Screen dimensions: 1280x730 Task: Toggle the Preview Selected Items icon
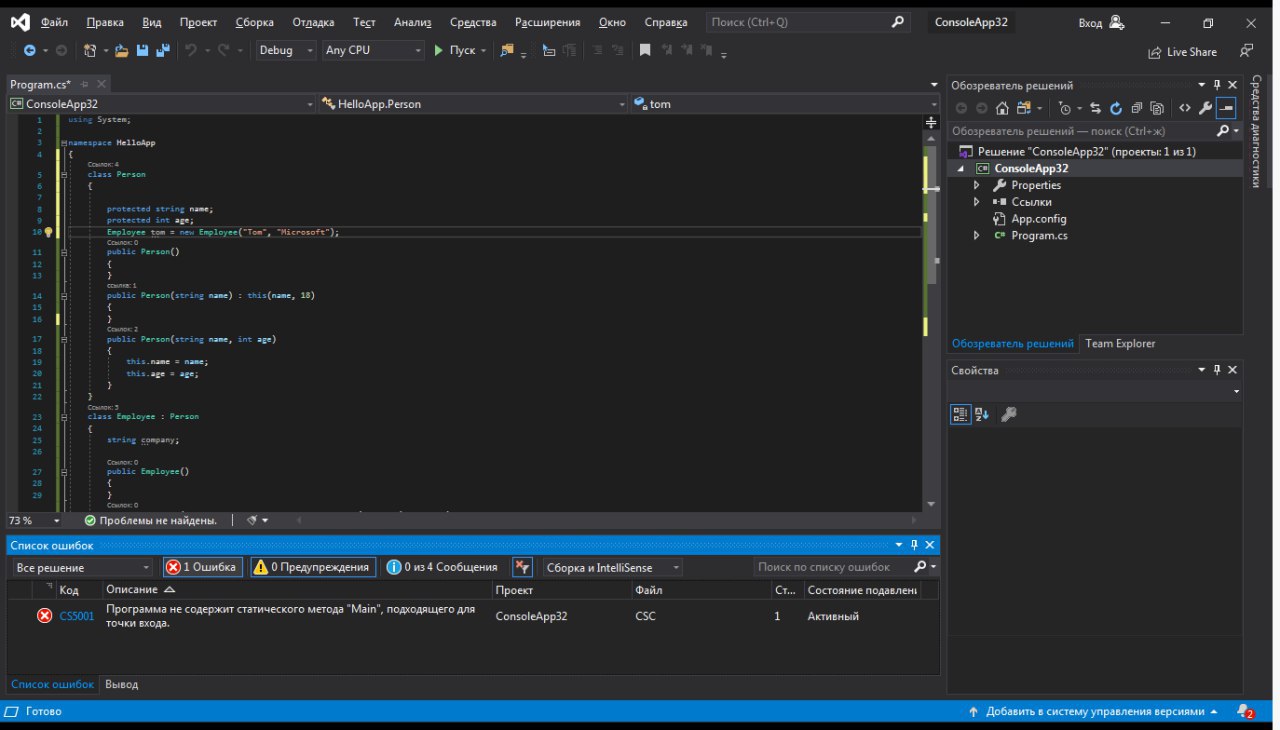pyautogui.click(x=1227, y=108)
